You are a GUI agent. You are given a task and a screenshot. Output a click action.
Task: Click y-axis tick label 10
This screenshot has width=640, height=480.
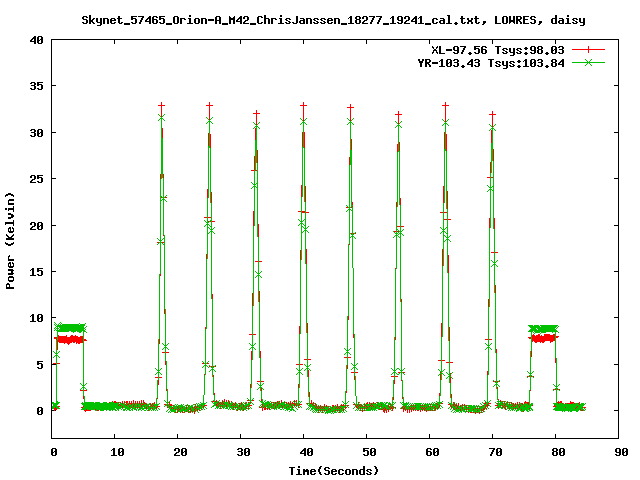click(36, 318)
